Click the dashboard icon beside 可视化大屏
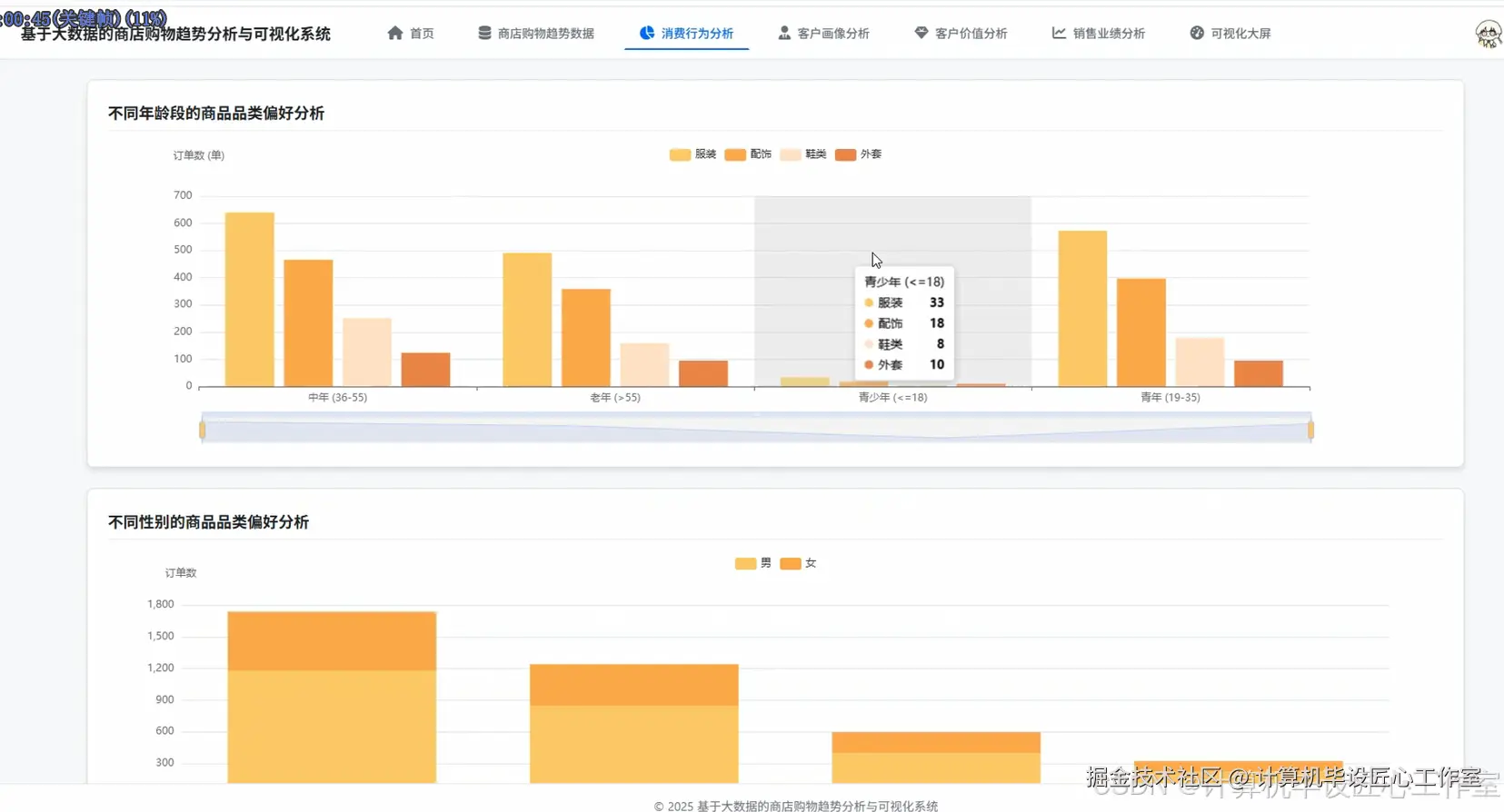The width and height of the screenshot is (1504, 812). pos(1197,33)
